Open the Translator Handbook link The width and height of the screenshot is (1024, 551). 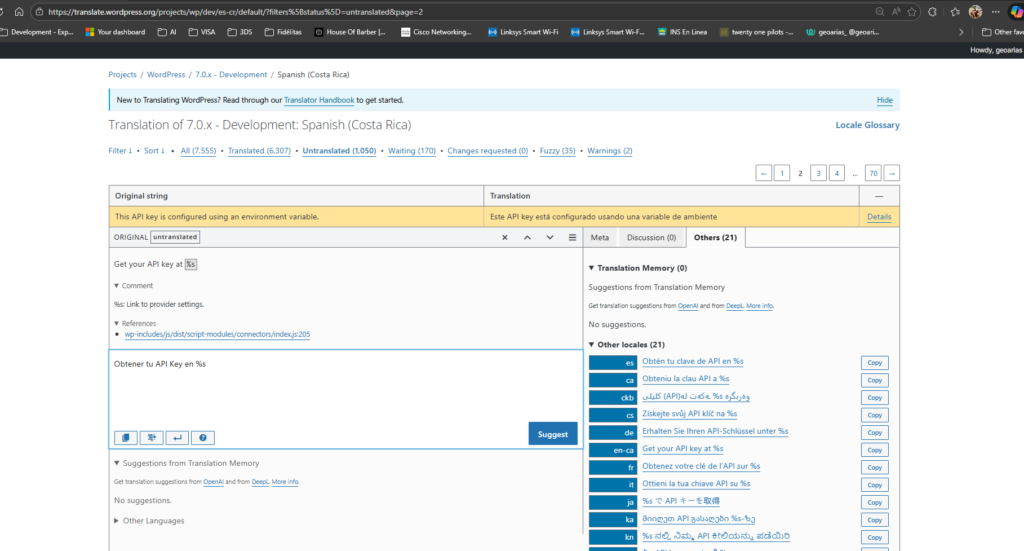point(318,100)
